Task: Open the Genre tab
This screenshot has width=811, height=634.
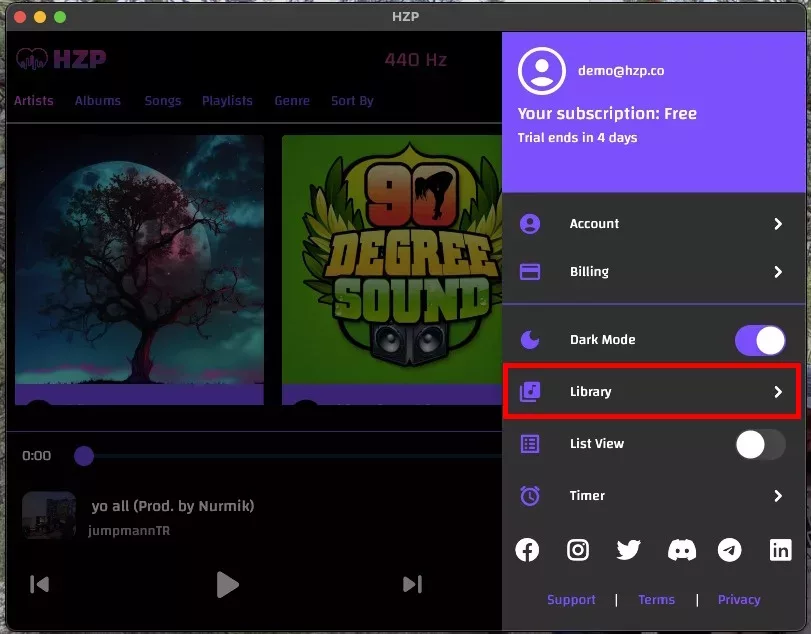Action: 292,100
